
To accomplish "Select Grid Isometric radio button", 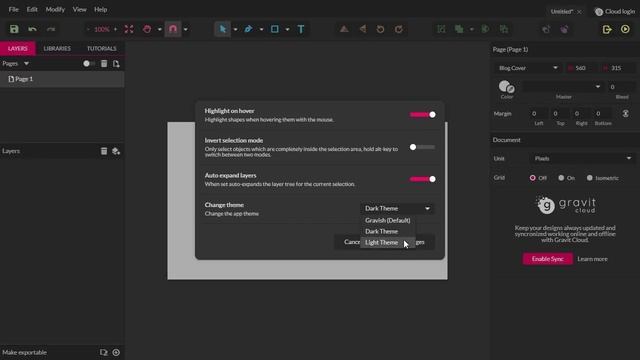I will pos(590,178).
